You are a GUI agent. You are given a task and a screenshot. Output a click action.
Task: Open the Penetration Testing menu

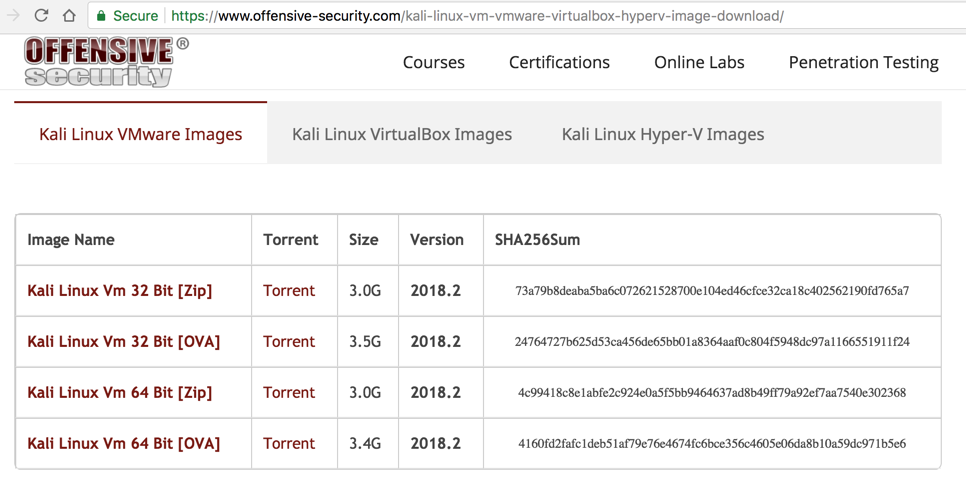pyautogui.click(x=863, y=62)
